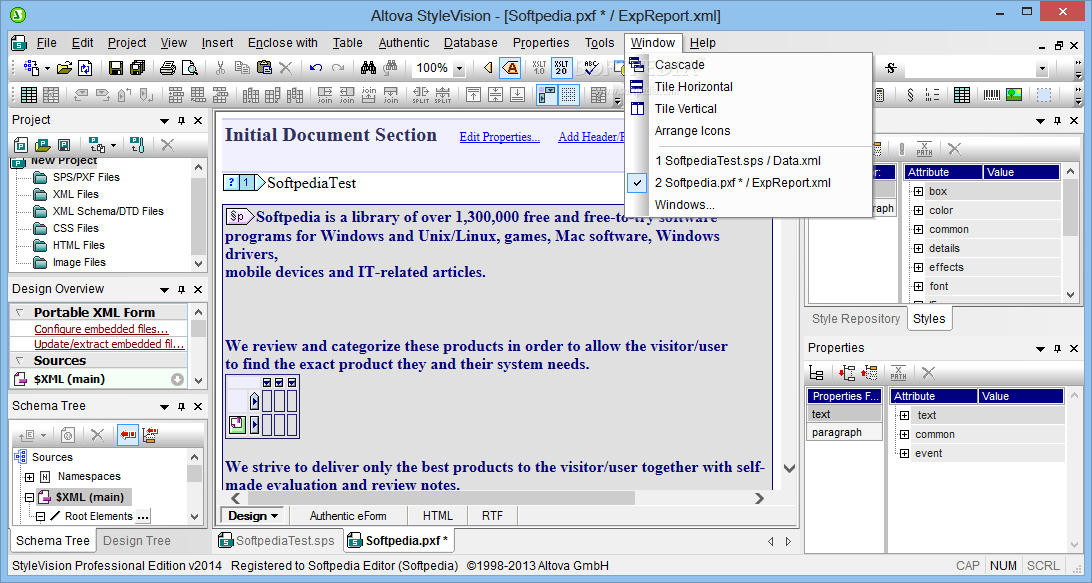Viewport: 1092px width, 583px height.
Task: Select XSLT 1.0 version icon
Action: 539,68
